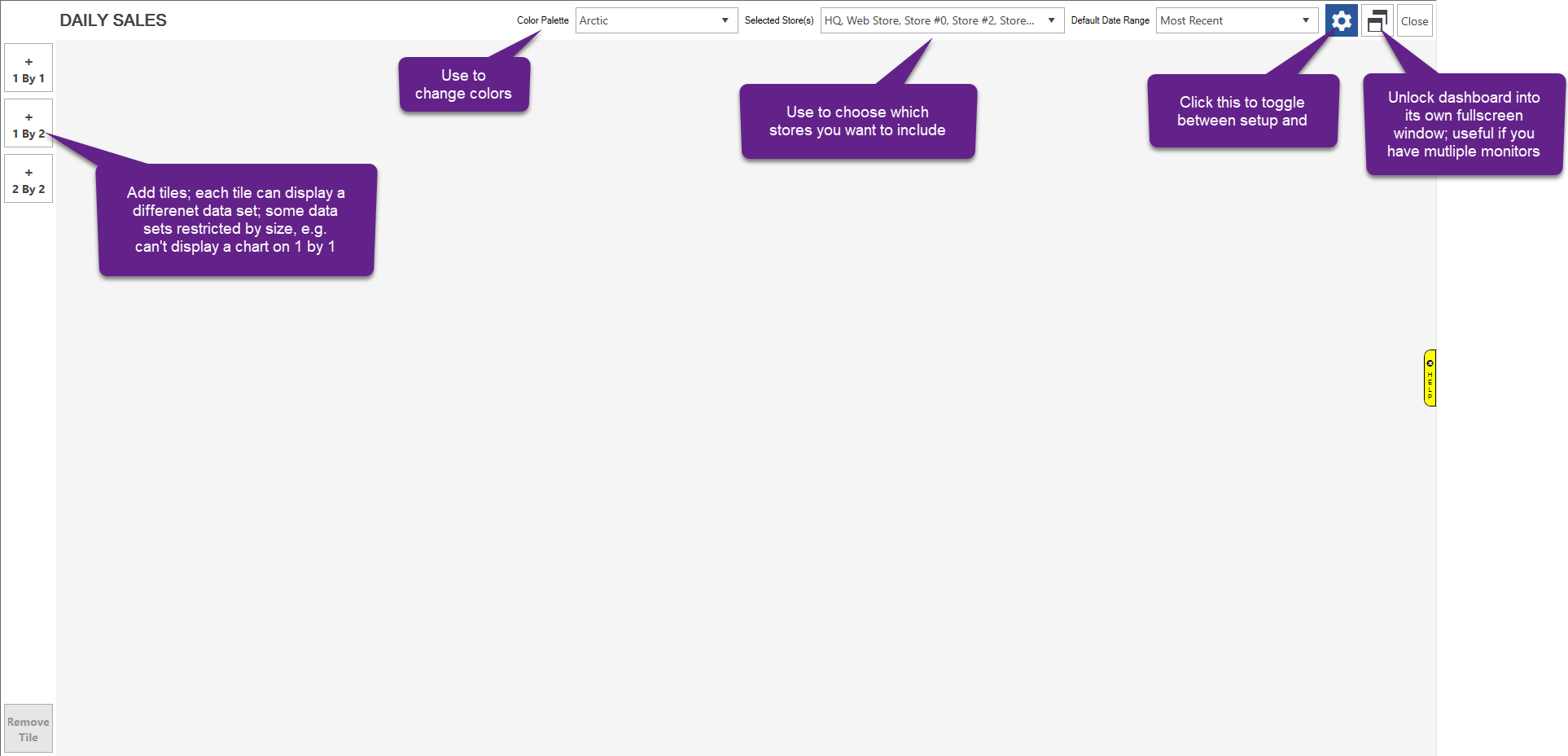This screenshot has height=756, width=1568.
Task: Add a 1 By 1 tile
Action: click(x=28, y=68)
